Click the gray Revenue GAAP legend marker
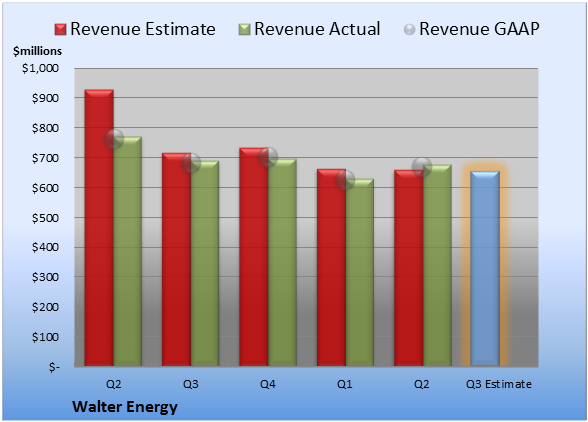 point(410,30)
